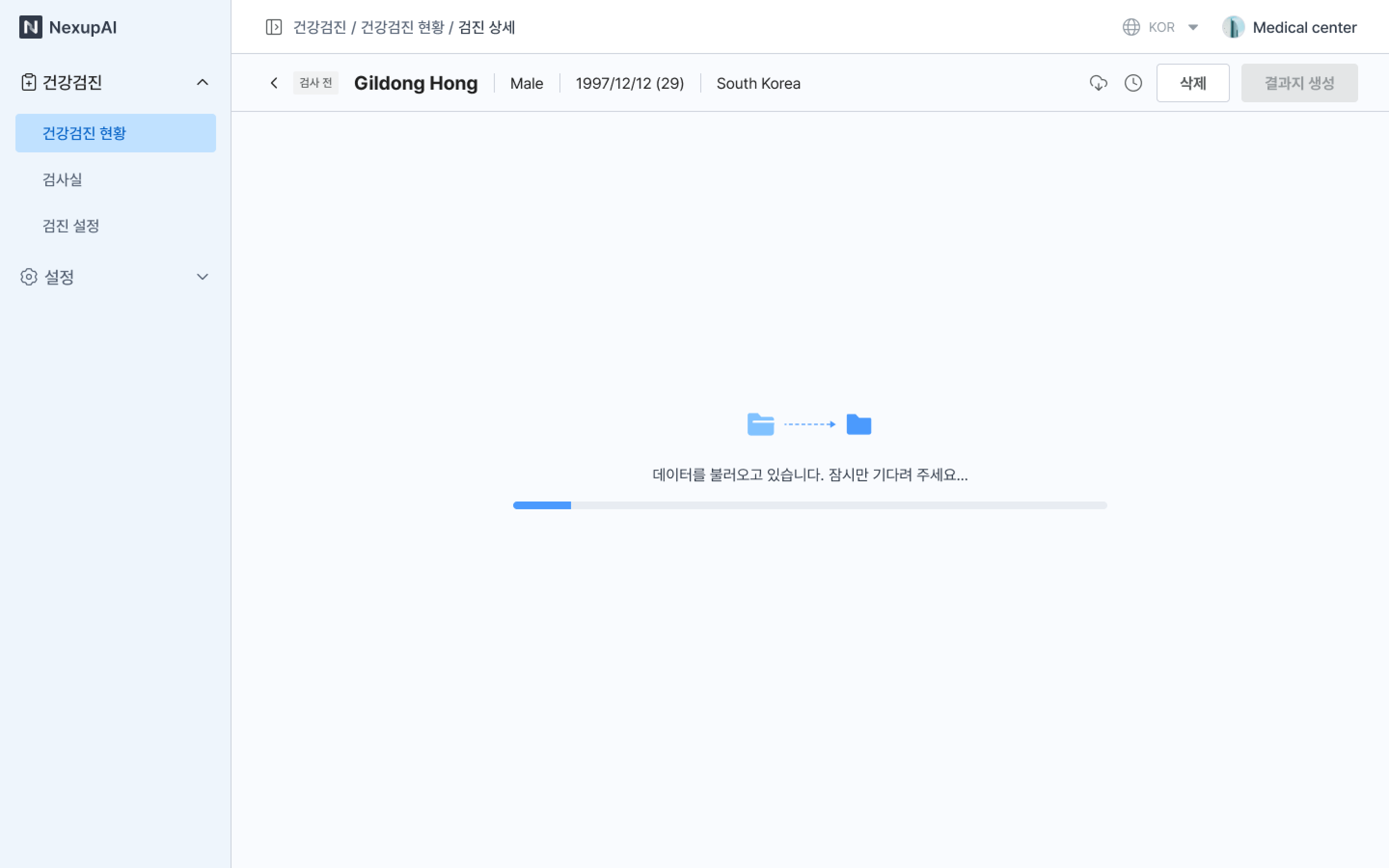Click the 삭제 button
Screen dimensions: 1389x868
click(x=1192, y=83)
